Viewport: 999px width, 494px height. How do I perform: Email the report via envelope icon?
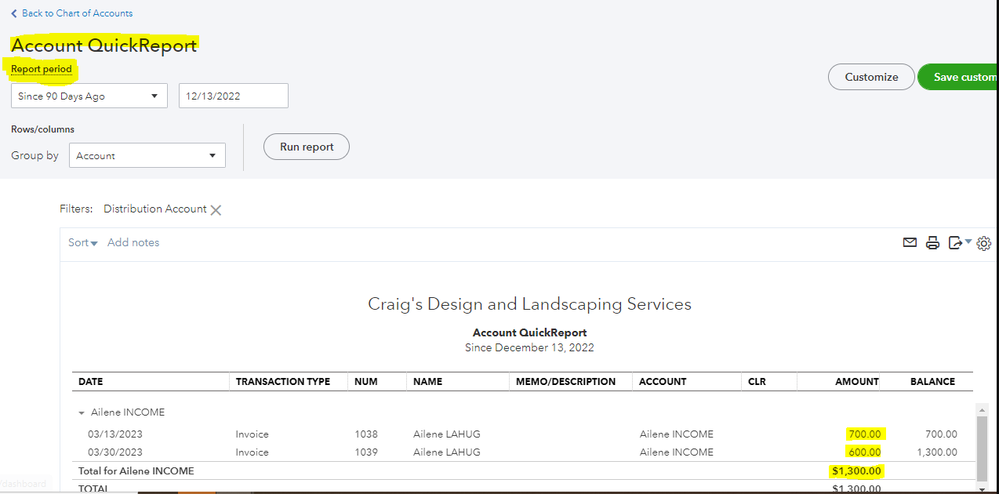click(910, 242)
